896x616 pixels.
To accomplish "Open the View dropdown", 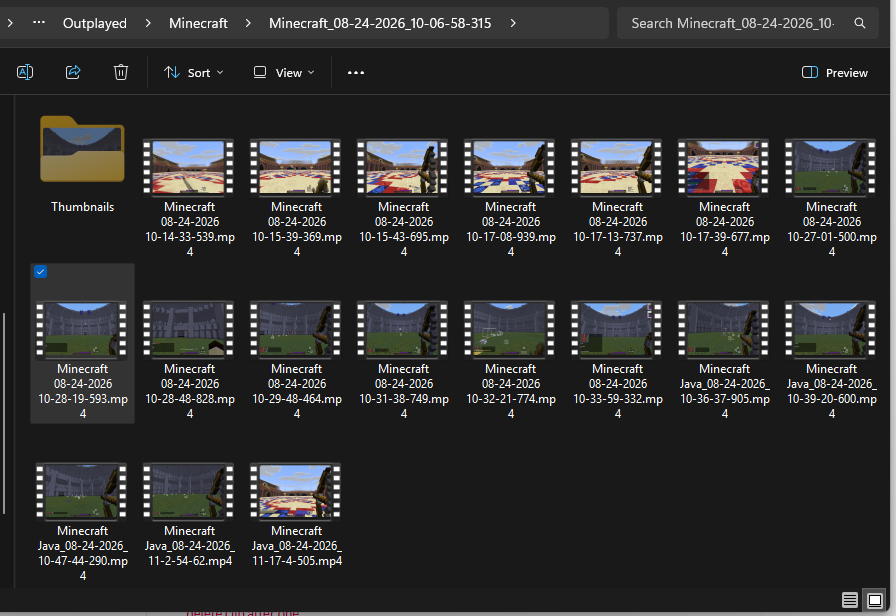I will tap(284, 73).
